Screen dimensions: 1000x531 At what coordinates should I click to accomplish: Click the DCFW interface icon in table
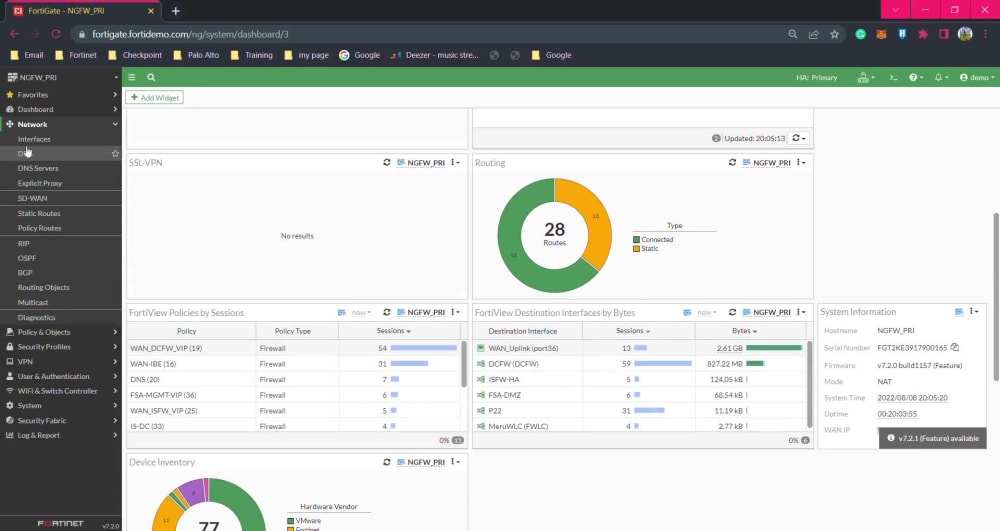[x=481, y=364]
